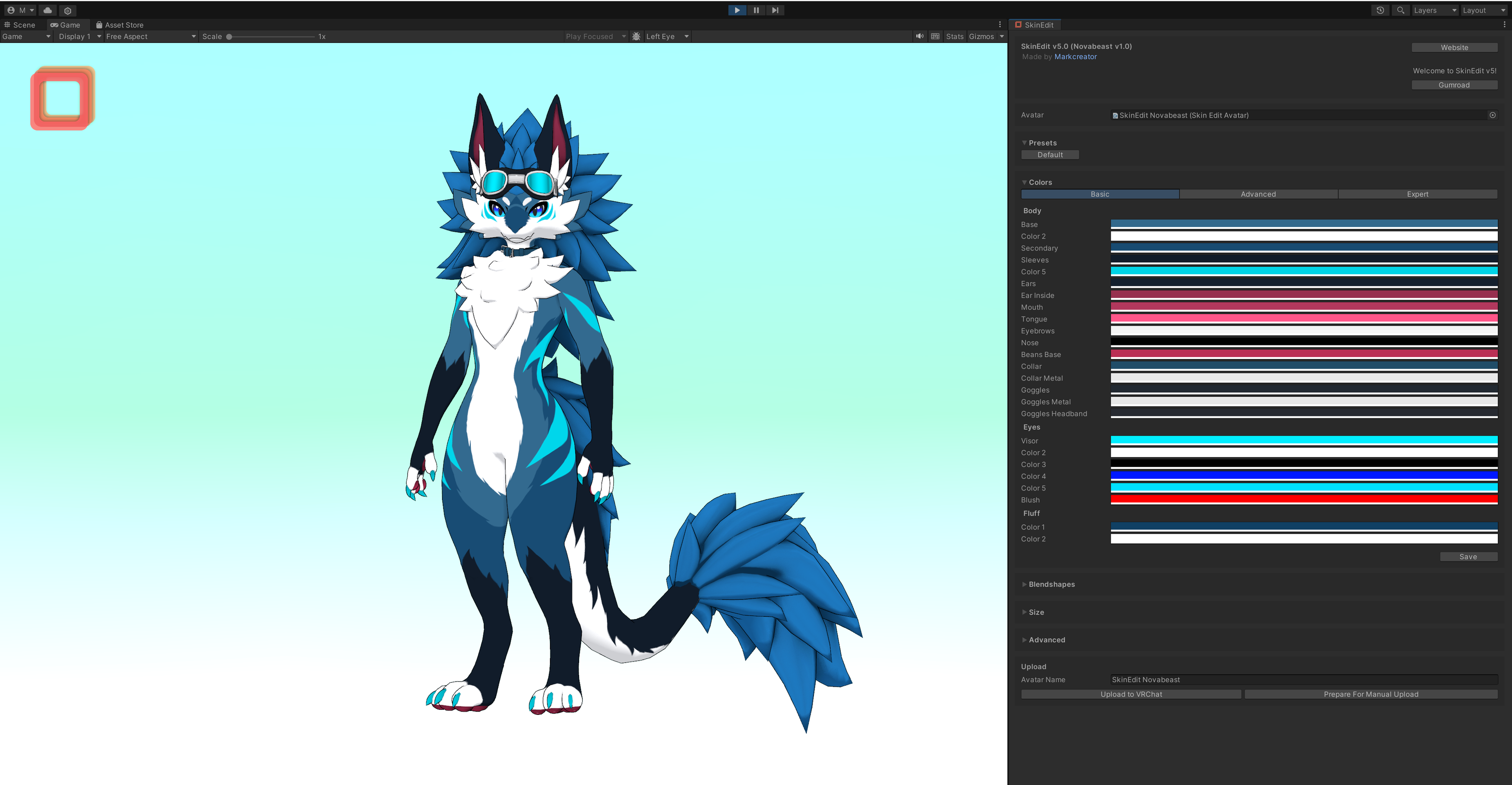Click the Step frame button

775,10
